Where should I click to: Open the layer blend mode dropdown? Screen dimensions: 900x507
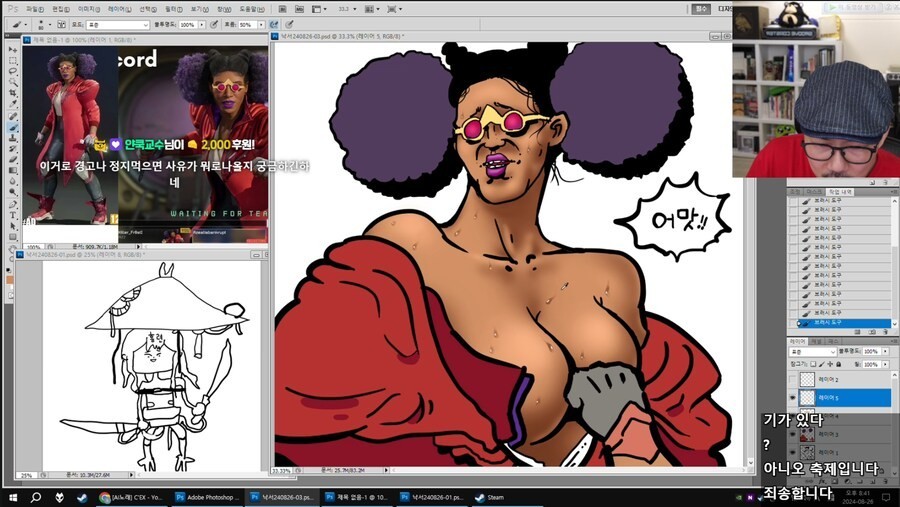click(x=810, y=352)
